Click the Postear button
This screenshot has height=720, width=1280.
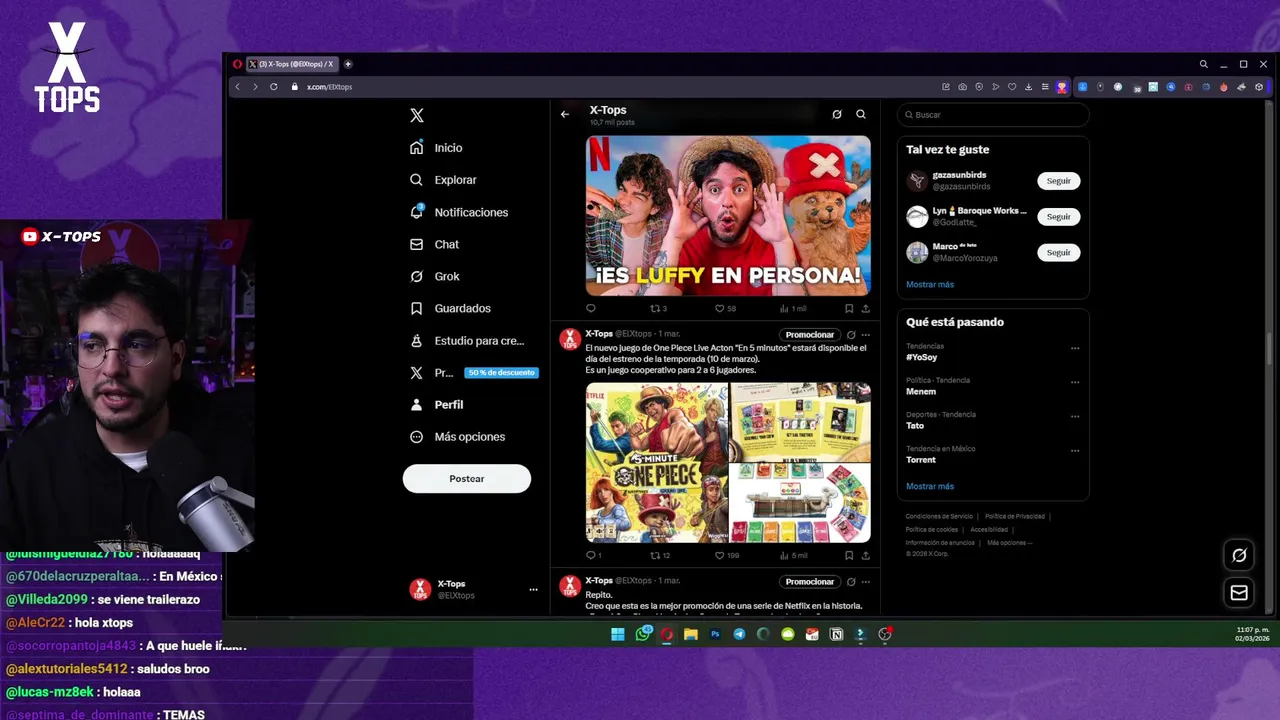(x=467, y=478)
